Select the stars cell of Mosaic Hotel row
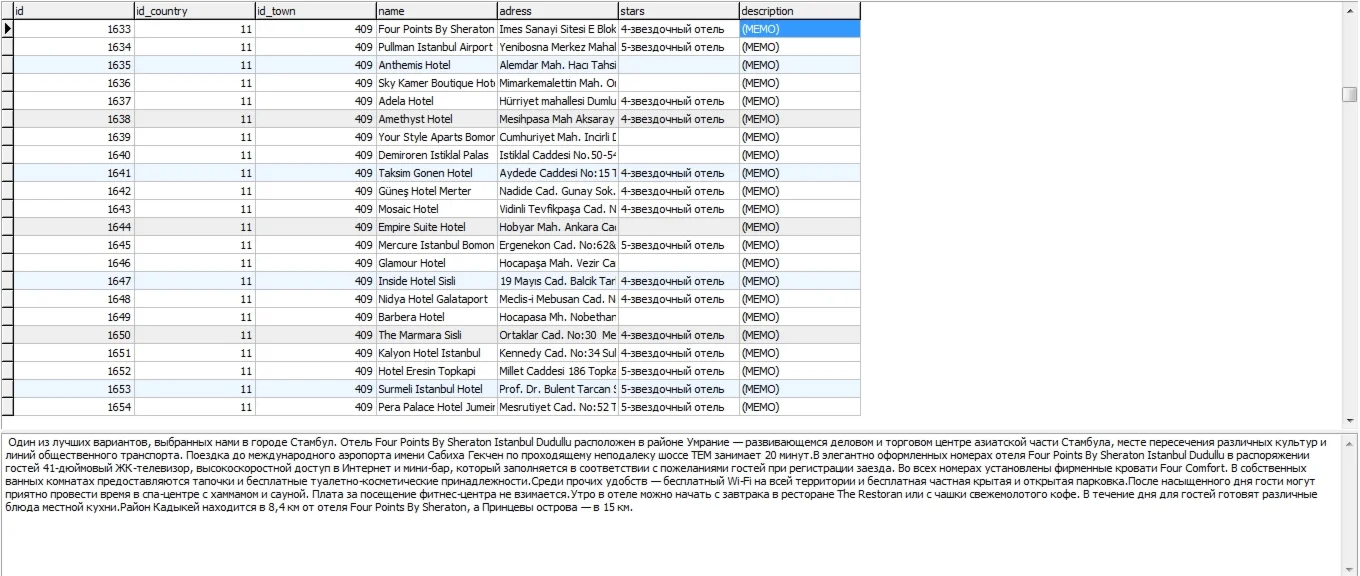 coord(678,209)
